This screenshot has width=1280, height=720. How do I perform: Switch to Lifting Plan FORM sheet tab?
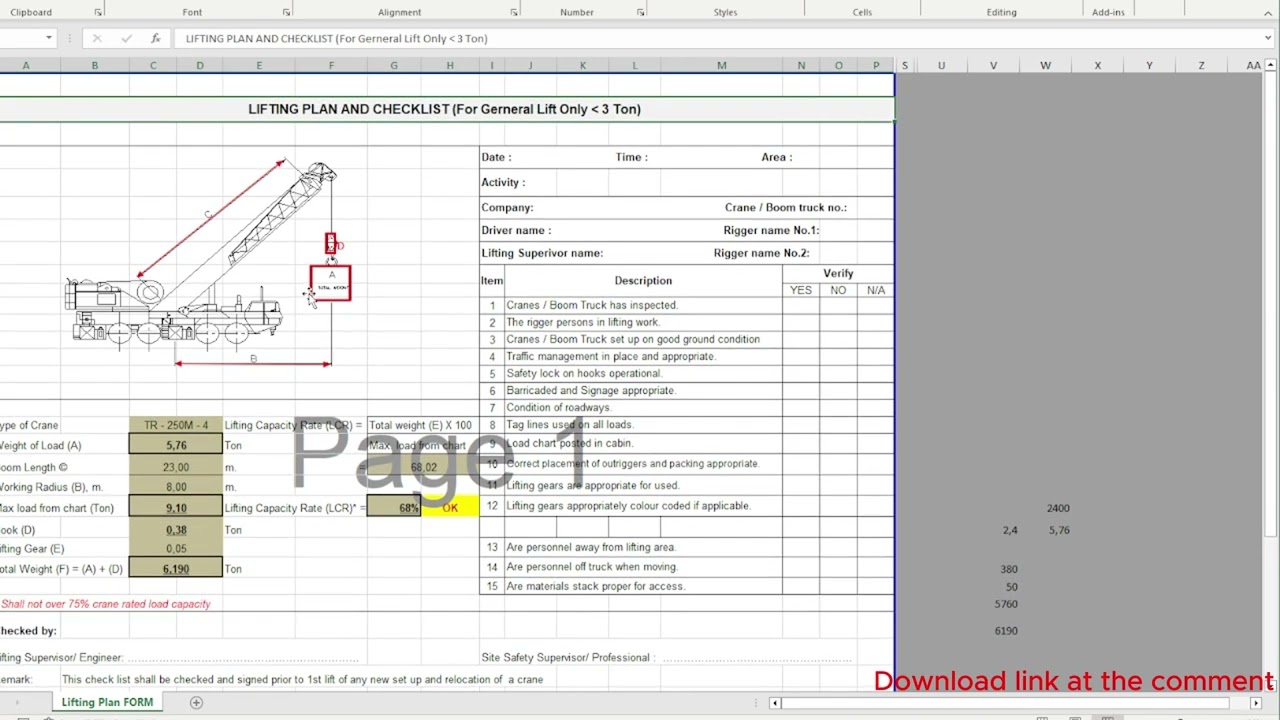tap(107, 702)
